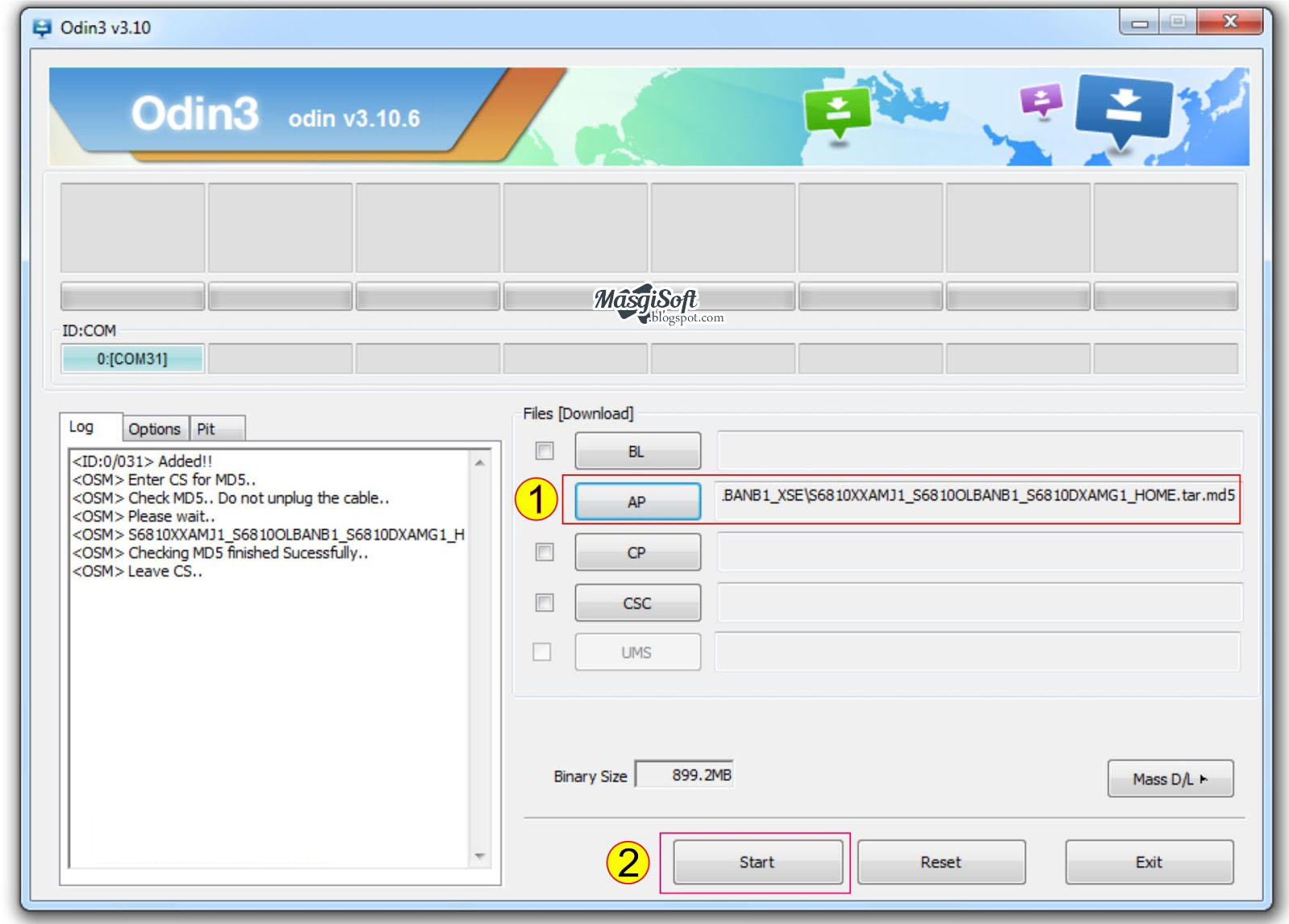The width and height of the screenshot is (1289, 924).
Task: Click log line "<OSM> Enter CS for MD5.."
Action: click(164, 480)
